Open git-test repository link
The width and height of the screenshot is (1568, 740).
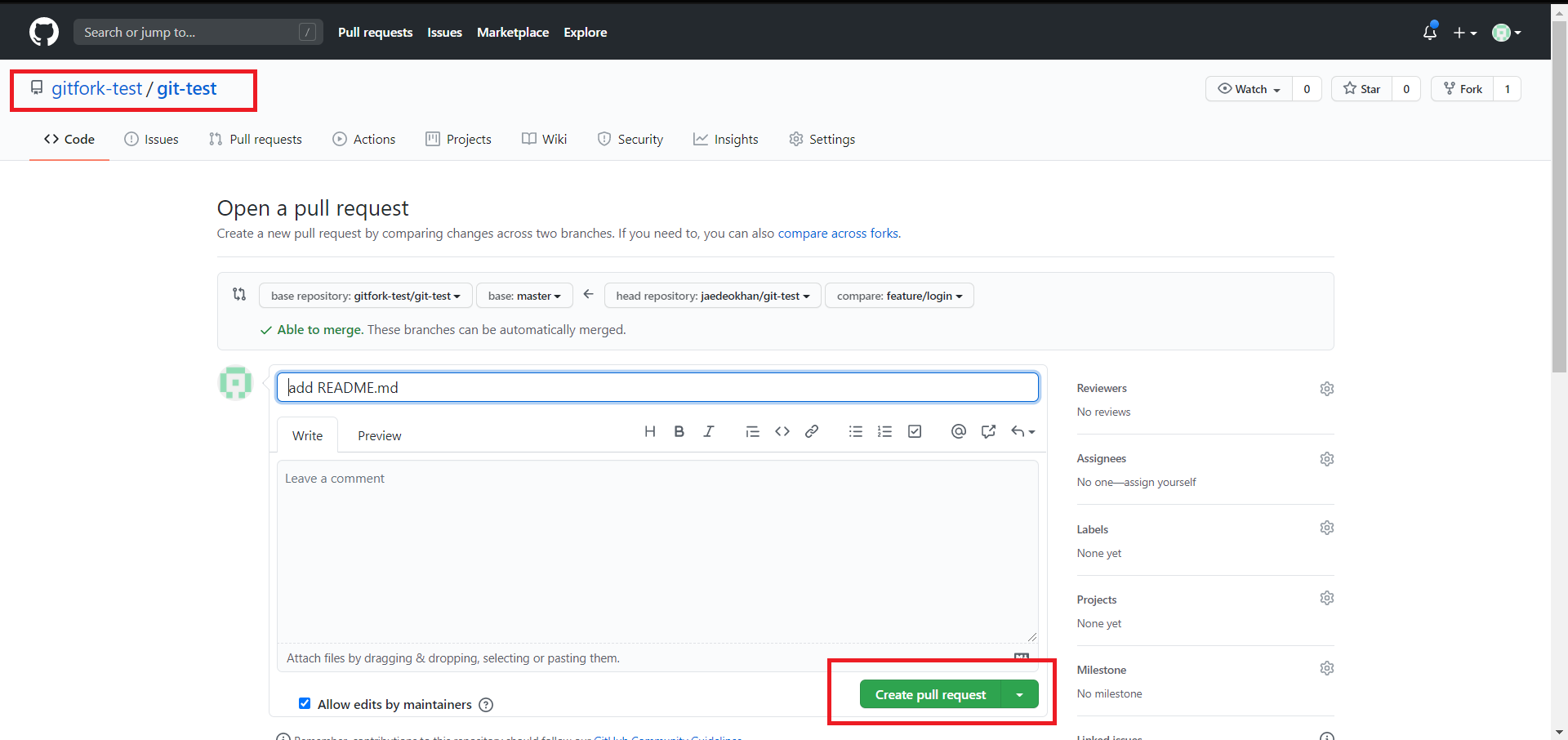[187, 88]
